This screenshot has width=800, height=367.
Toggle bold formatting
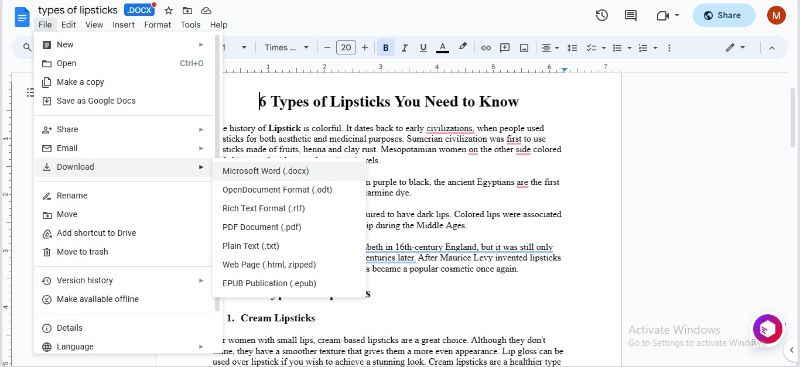coord(386,48)
